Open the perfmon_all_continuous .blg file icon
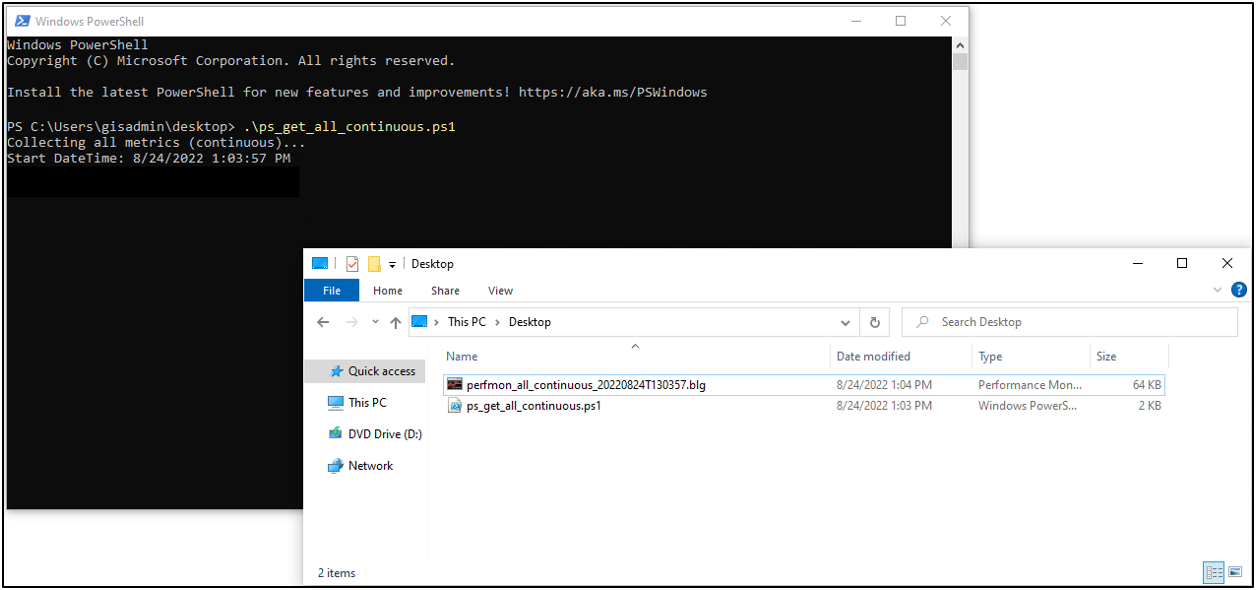1256x590 pixels. pos(455,385)
